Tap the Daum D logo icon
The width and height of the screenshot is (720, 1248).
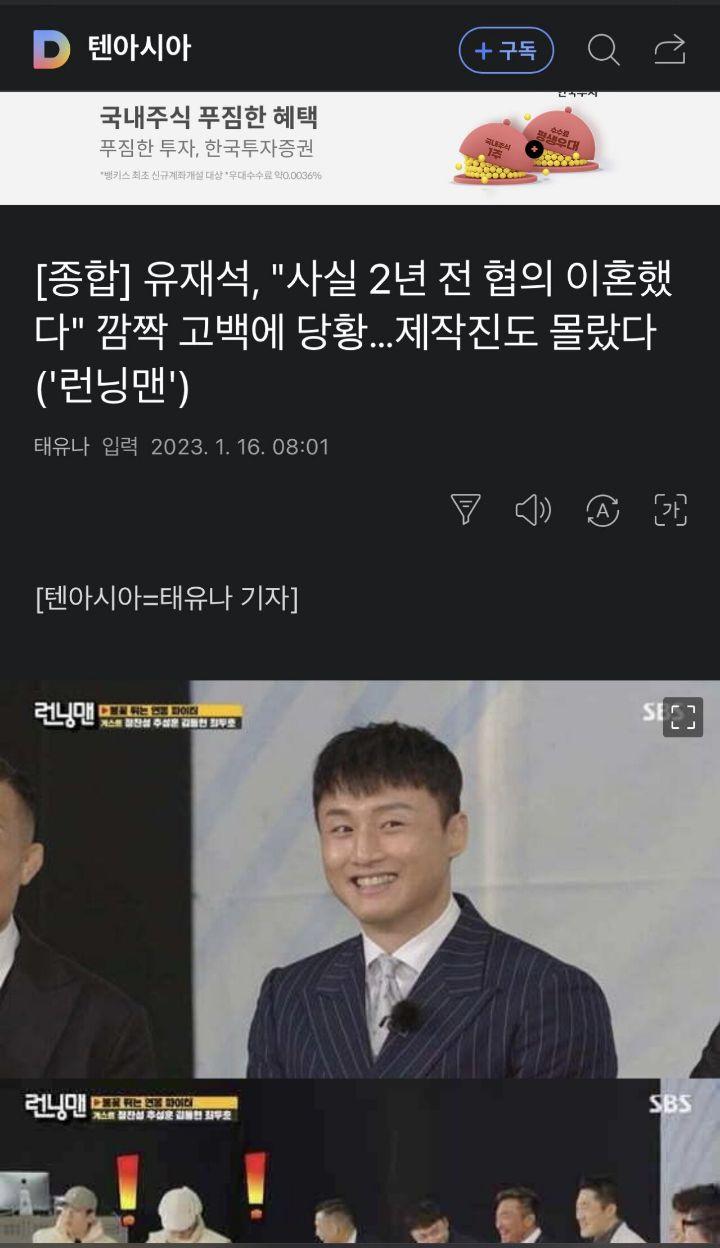click(x=51, y=49)
